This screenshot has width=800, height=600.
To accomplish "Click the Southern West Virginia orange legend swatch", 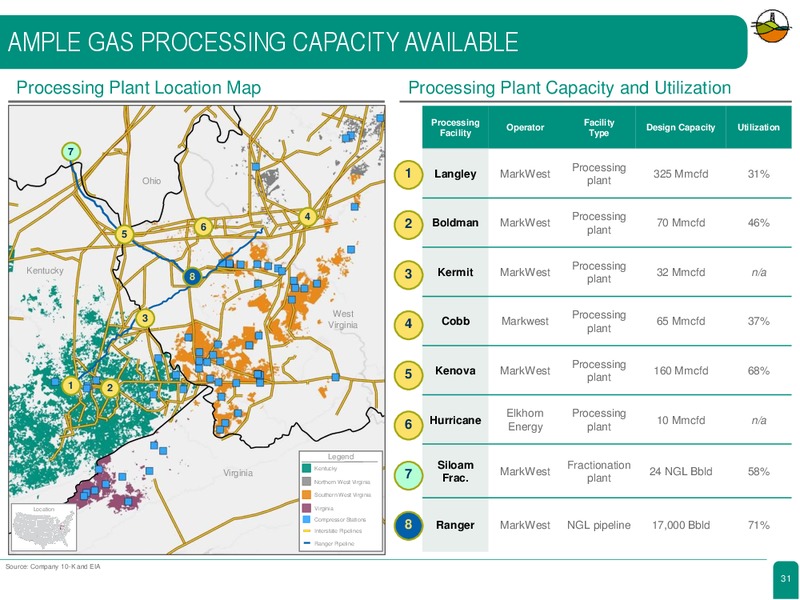I will pyautogui.click(x=307, y=494).
